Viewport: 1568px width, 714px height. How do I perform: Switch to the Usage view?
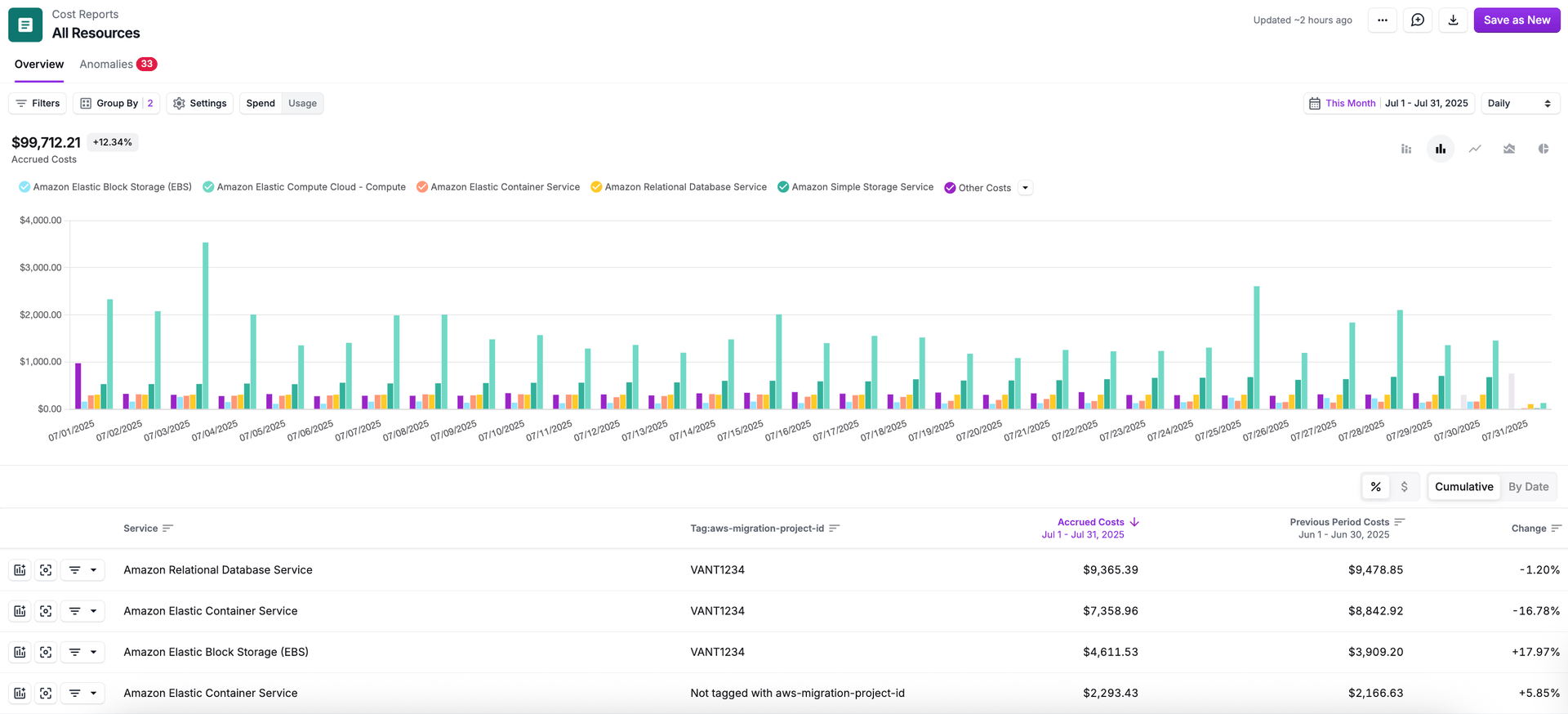point(302,104)
